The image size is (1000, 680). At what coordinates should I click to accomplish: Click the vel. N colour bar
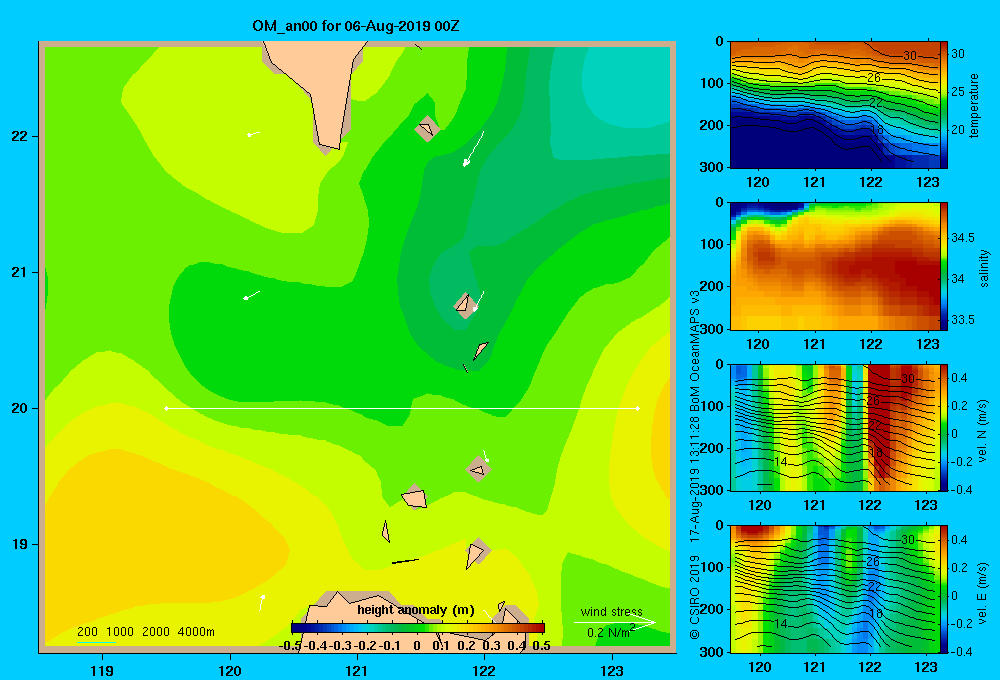(945, 427)
